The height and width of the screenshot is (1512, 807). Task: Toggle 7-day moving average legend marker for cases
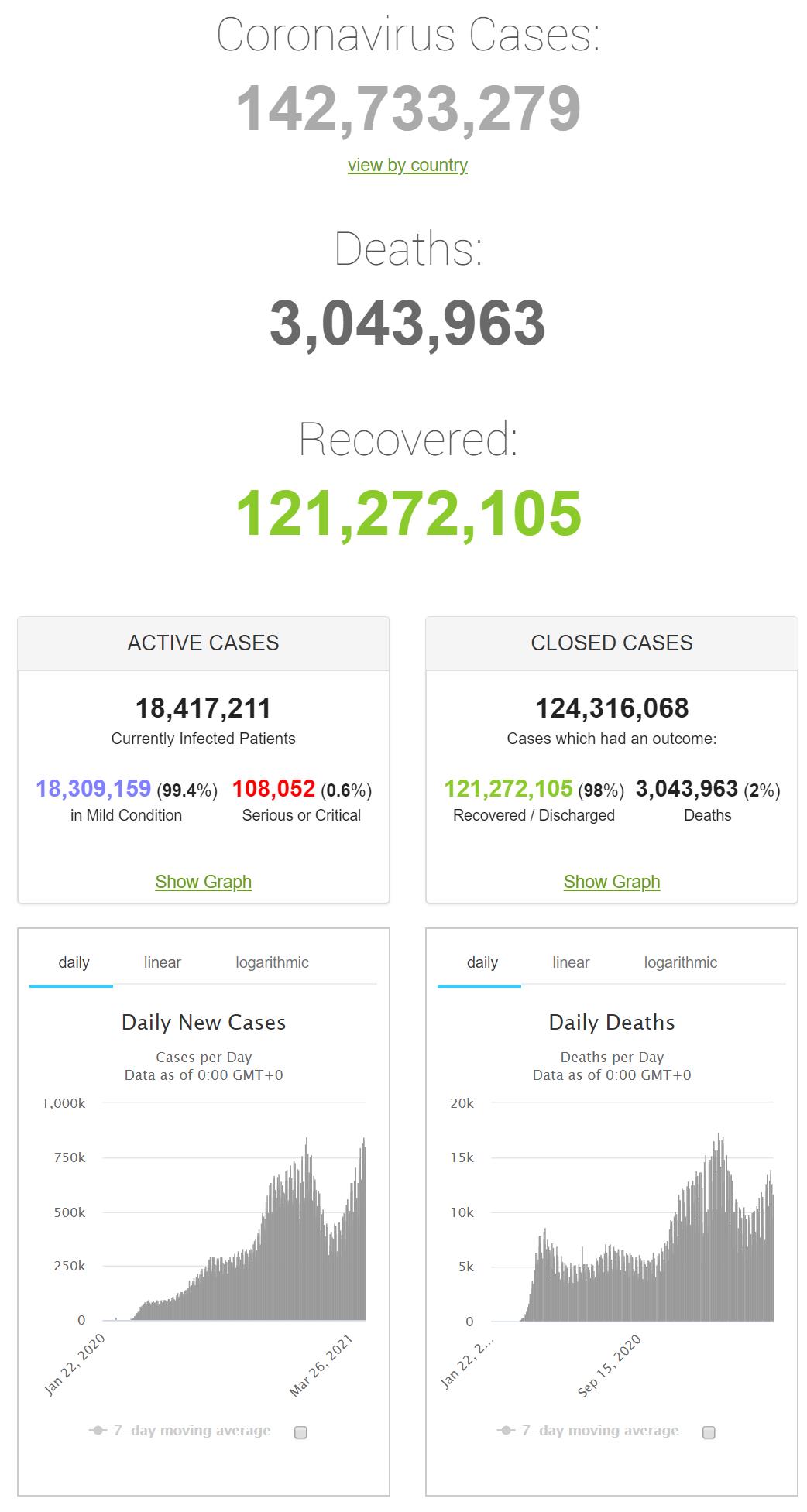[98, 1431]
